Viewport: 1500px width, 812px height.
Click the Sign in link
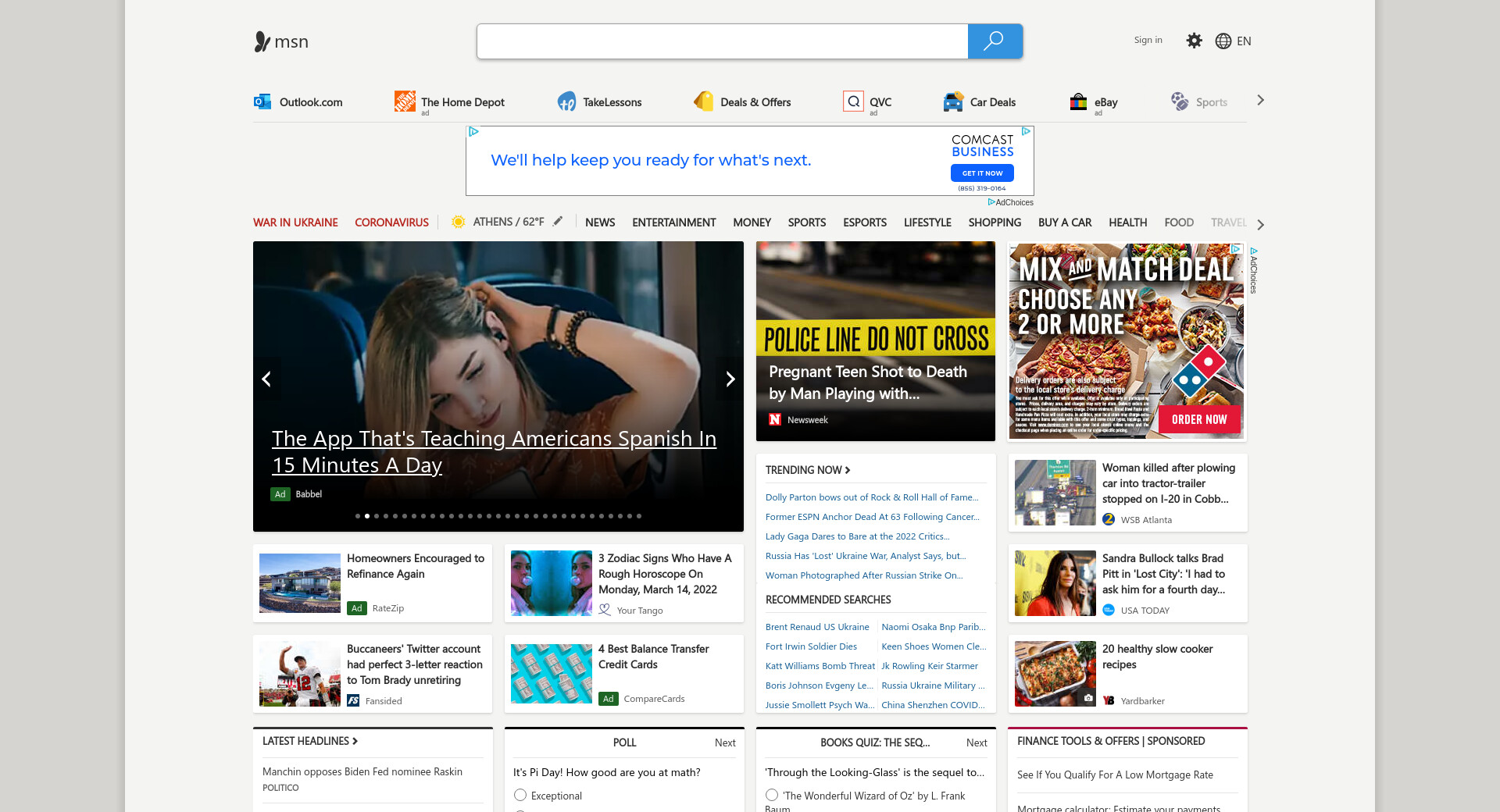point(1148,41)
